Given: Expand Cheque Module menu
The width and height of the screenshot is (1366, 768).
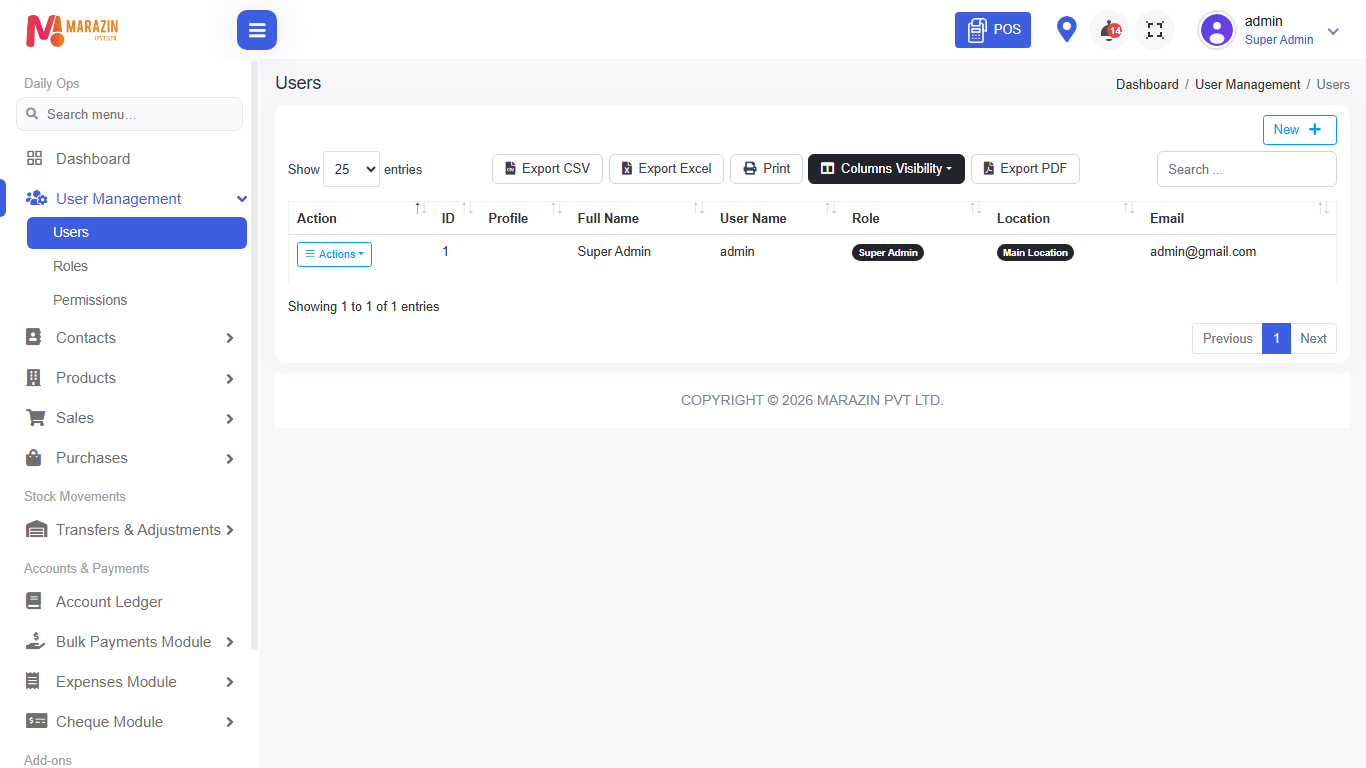Looking at the screenshot, I should [x=129, y=722].
